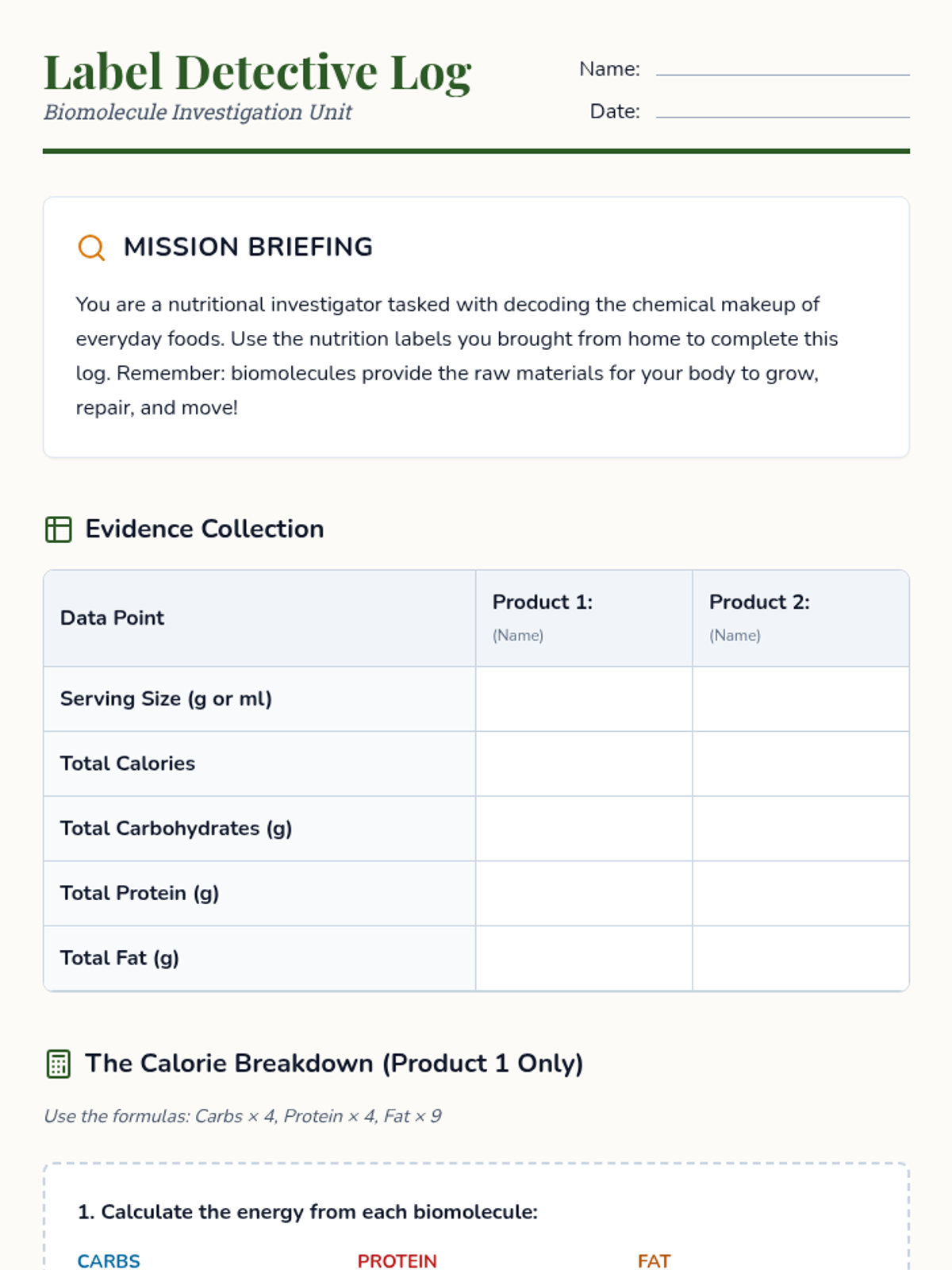This screenshot has width=952, height=1270.
Task: Select Serving Size cell for Product 2
Action: point(800,699)
